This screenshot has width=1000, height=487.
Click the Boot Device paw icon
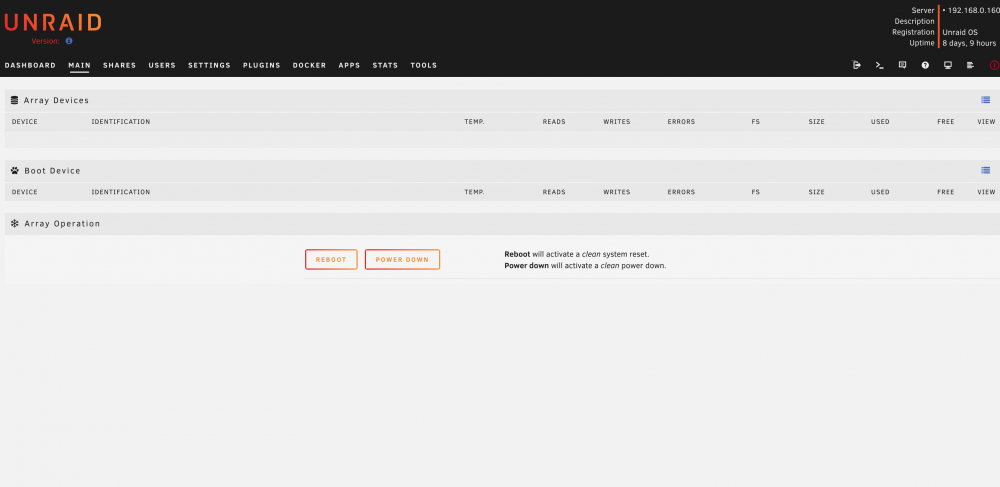tap(15, 171)
